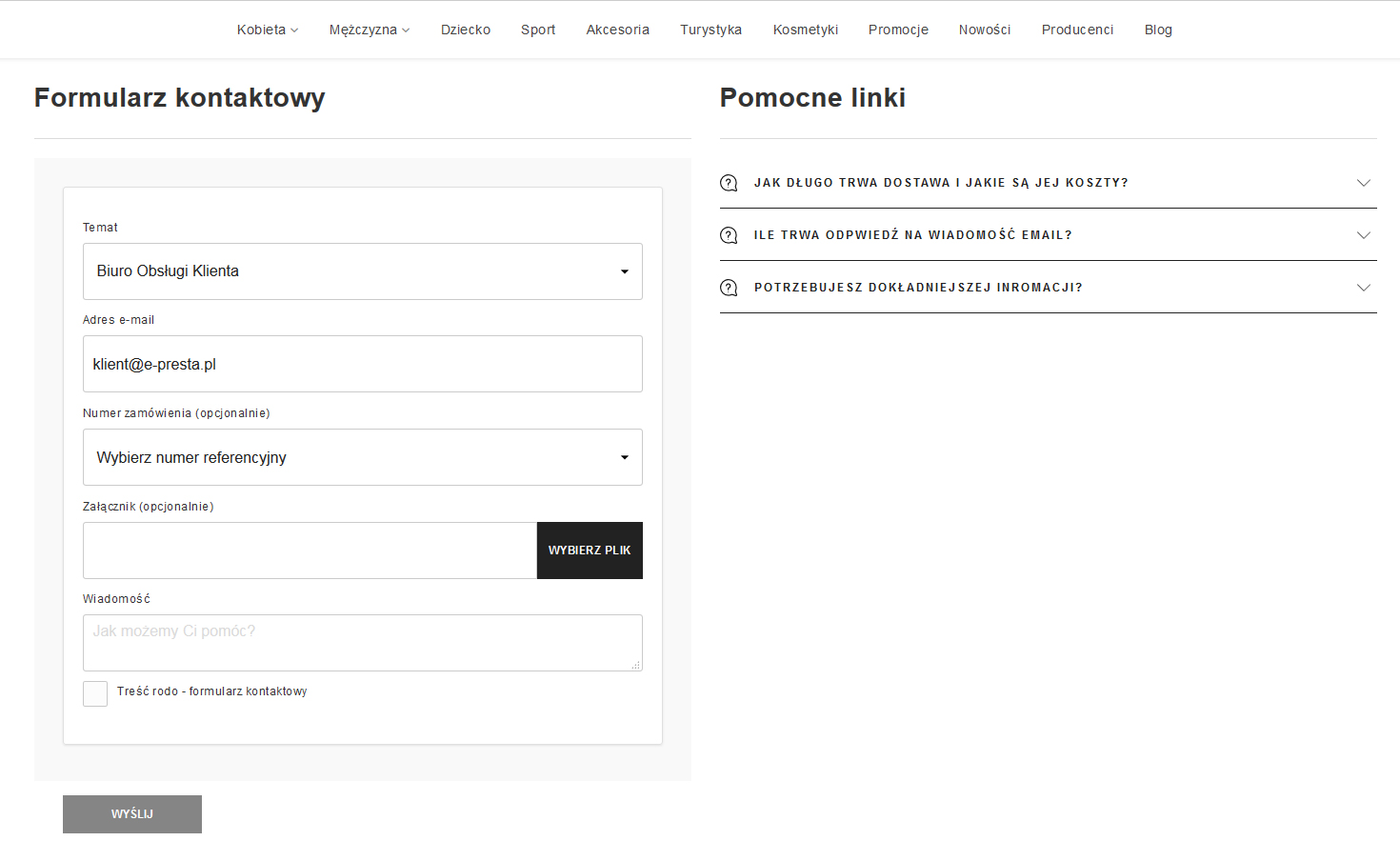This screenshot has width=1400, height=861.
Task: Focus the Wiadomość message text area
Action: pos(362,643)
